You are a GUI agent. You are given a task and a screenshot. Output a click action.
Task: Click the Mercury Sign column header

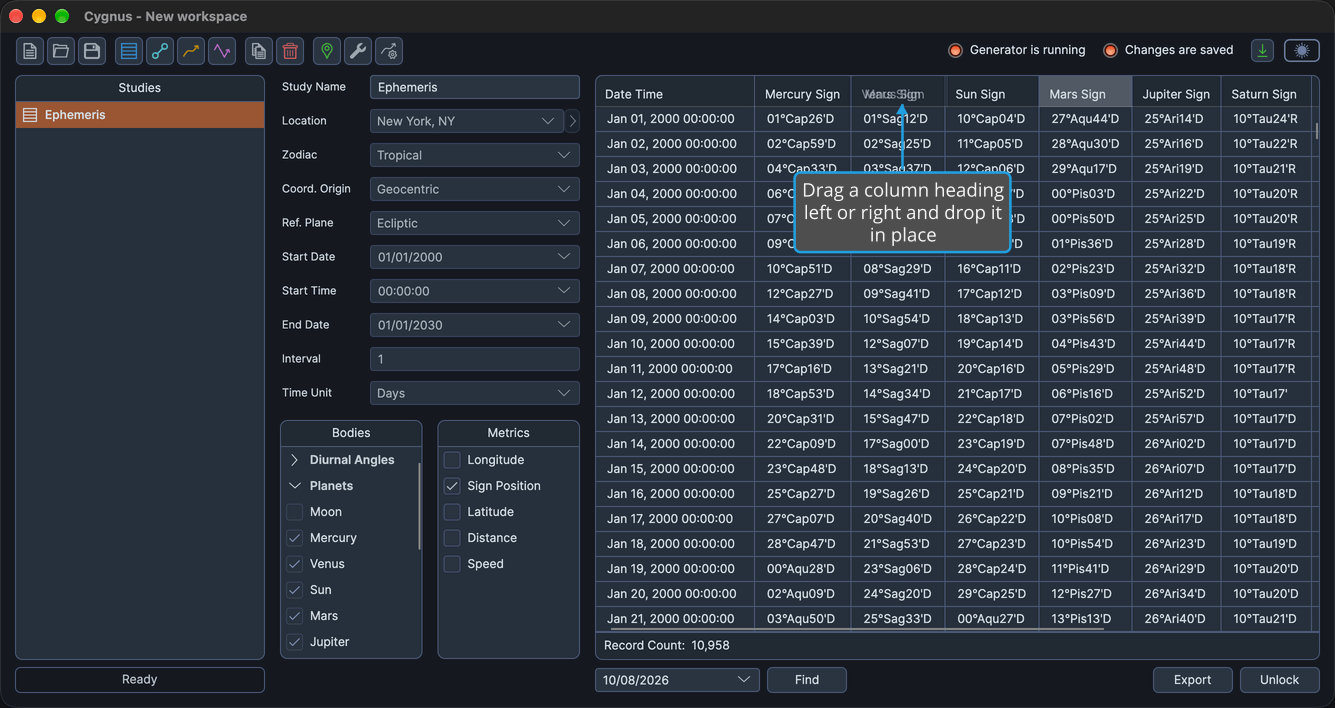[x=802, y=94]
